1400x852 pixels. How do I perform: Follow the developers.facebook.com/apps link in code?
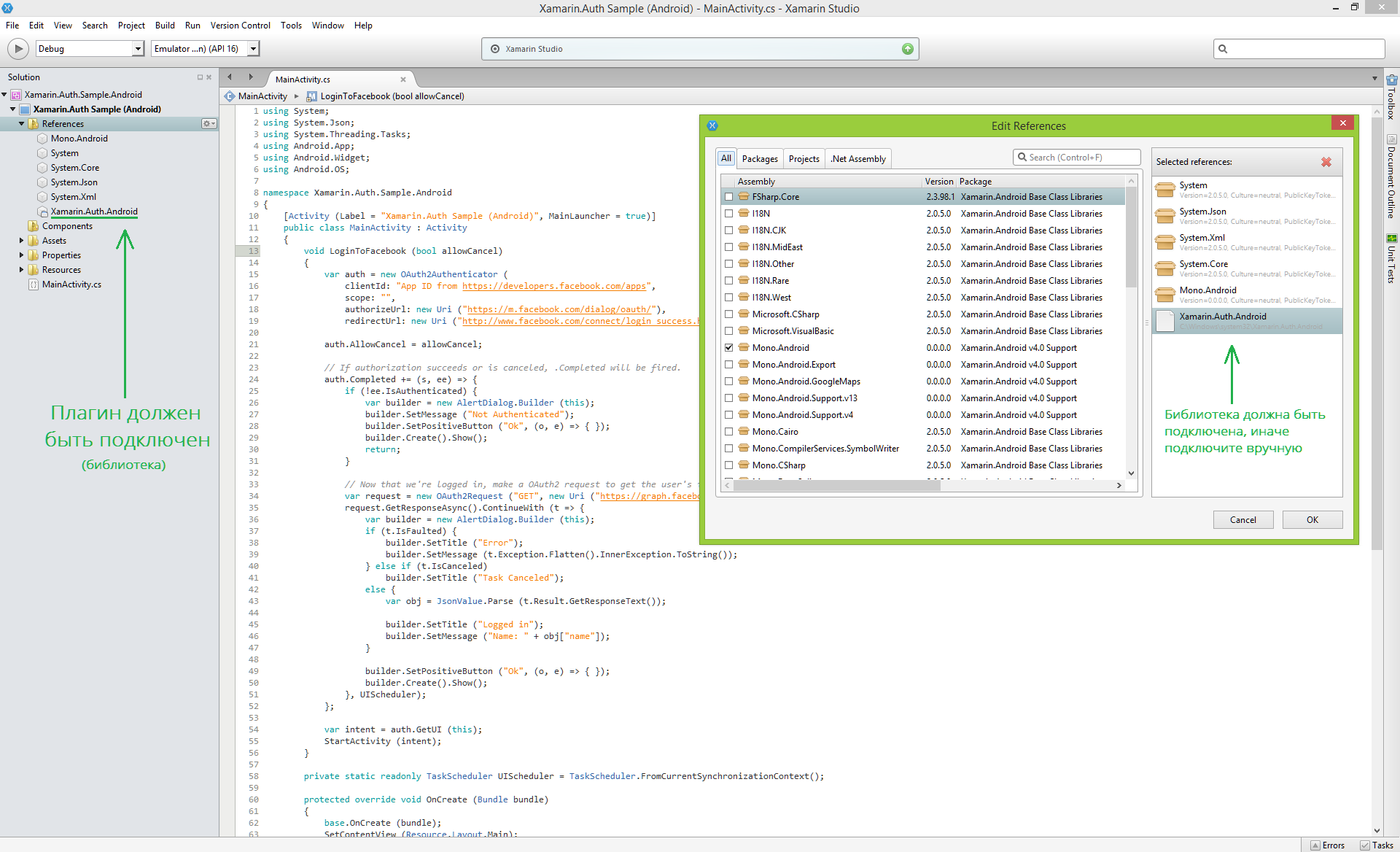click(x=554, y=286)
